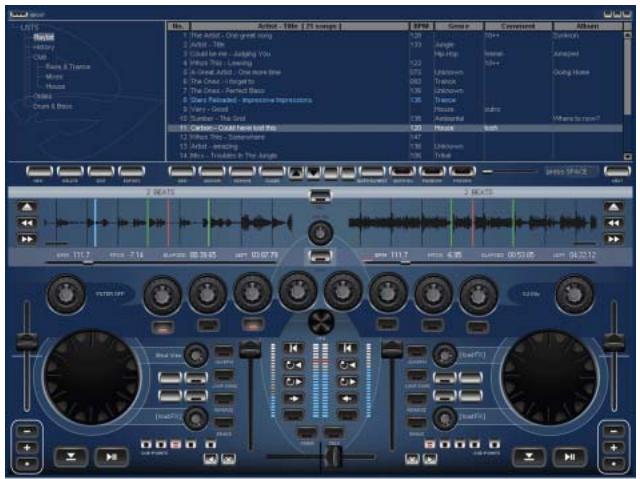Click the loop-backward icon in right mixer column
Viewport: 640px width, 479px height.
(x=347, y=365)
